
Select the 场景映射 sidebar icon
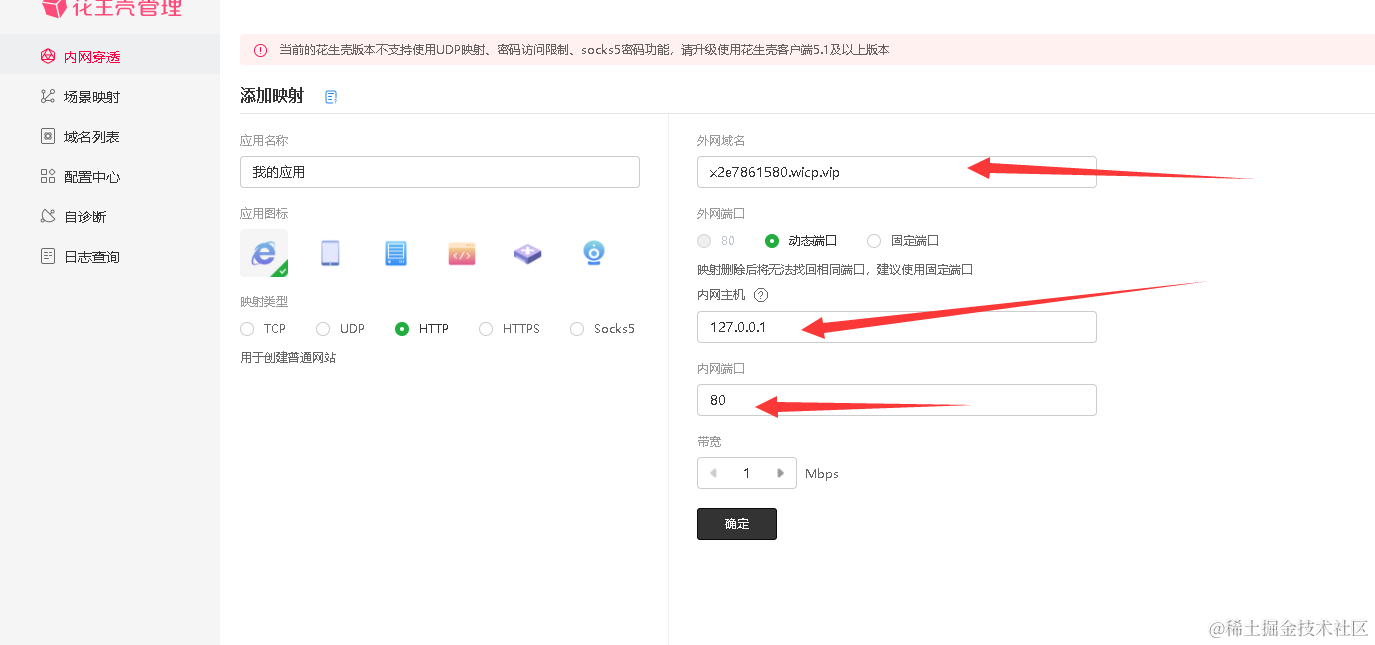(46, 96)
